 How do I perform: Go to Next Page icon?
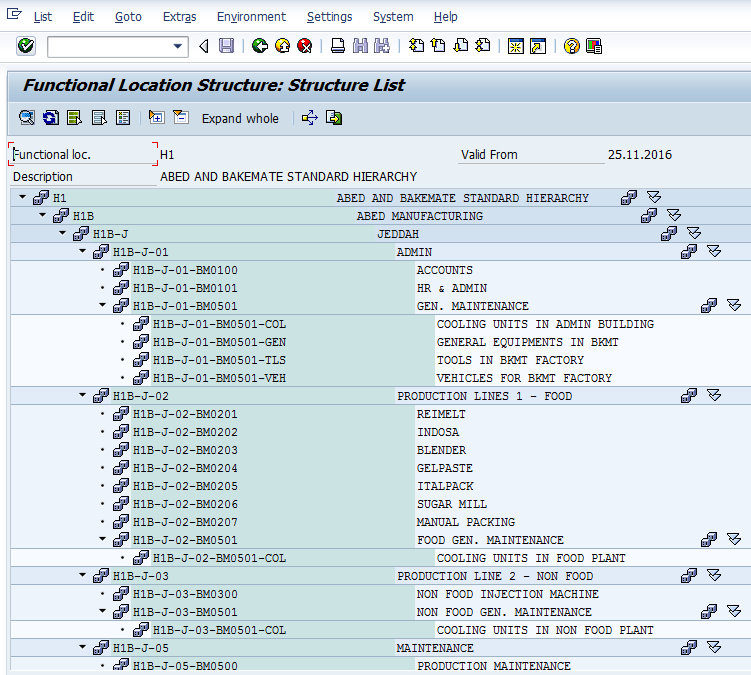461,46
